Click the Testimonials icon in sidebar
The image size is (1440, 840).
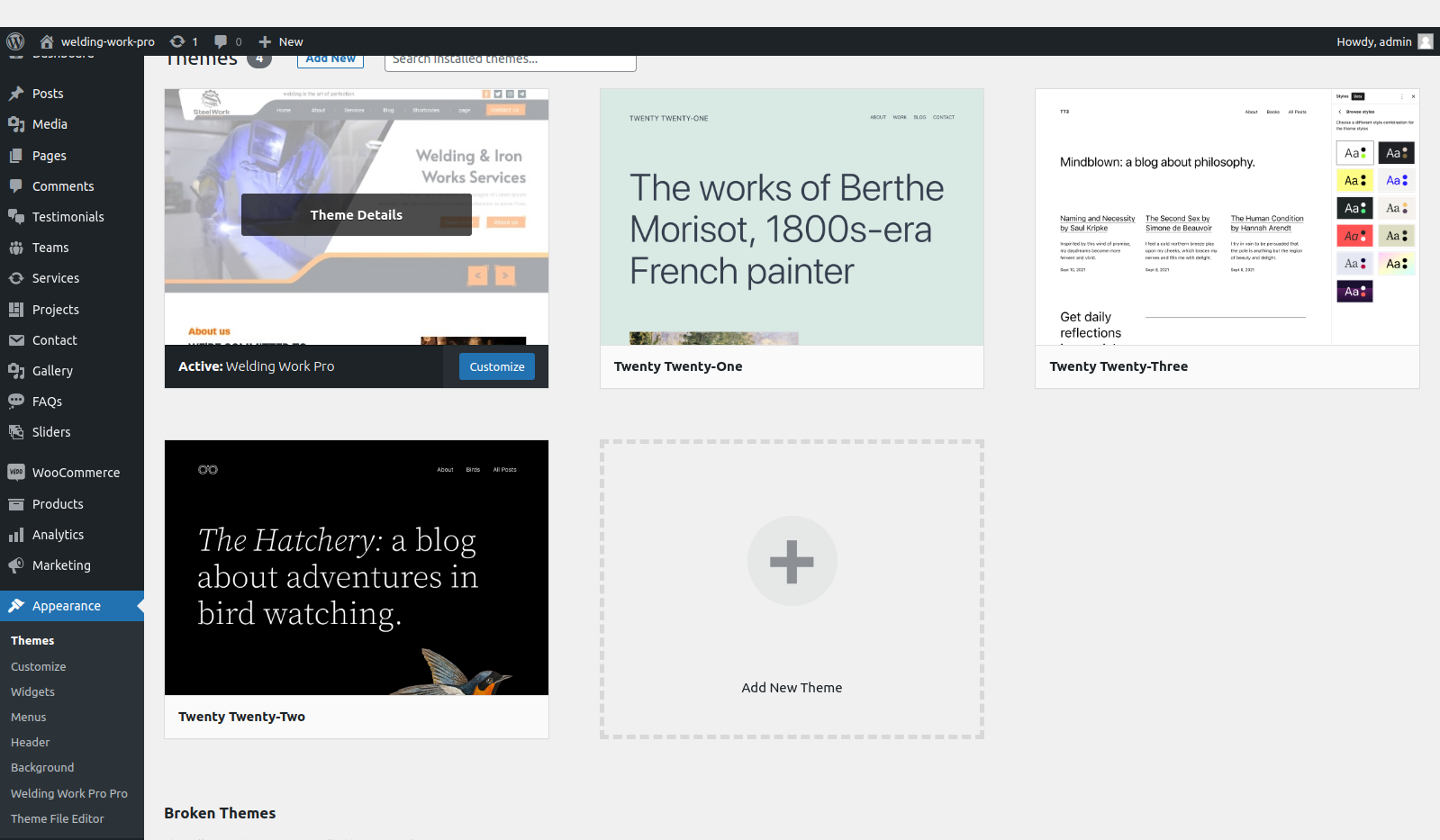pos(16,217)
